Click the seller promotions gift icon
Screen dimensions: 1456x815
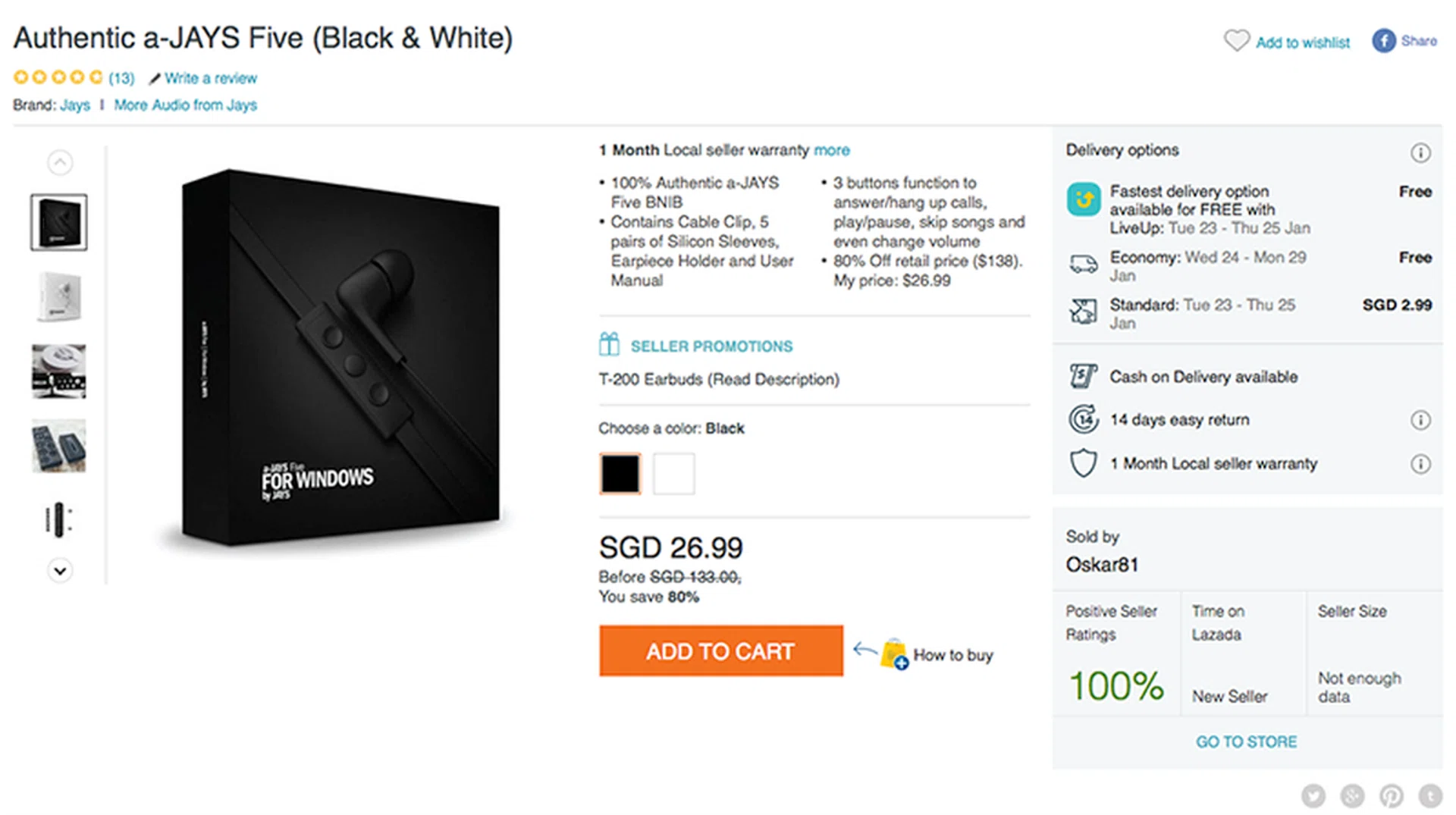coord(609,345)
